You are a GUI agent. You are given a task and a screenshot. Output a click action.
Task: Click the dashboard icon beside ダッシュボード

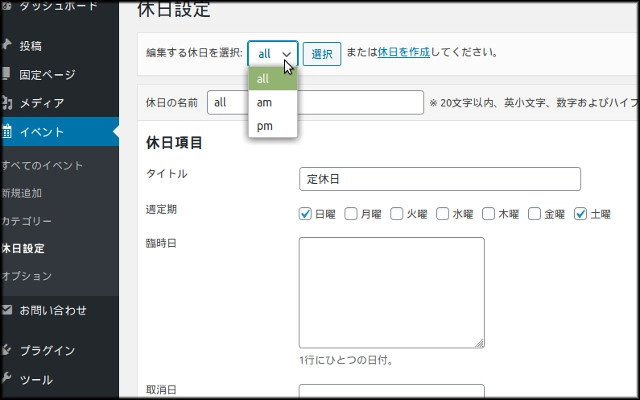coord(6,6)
